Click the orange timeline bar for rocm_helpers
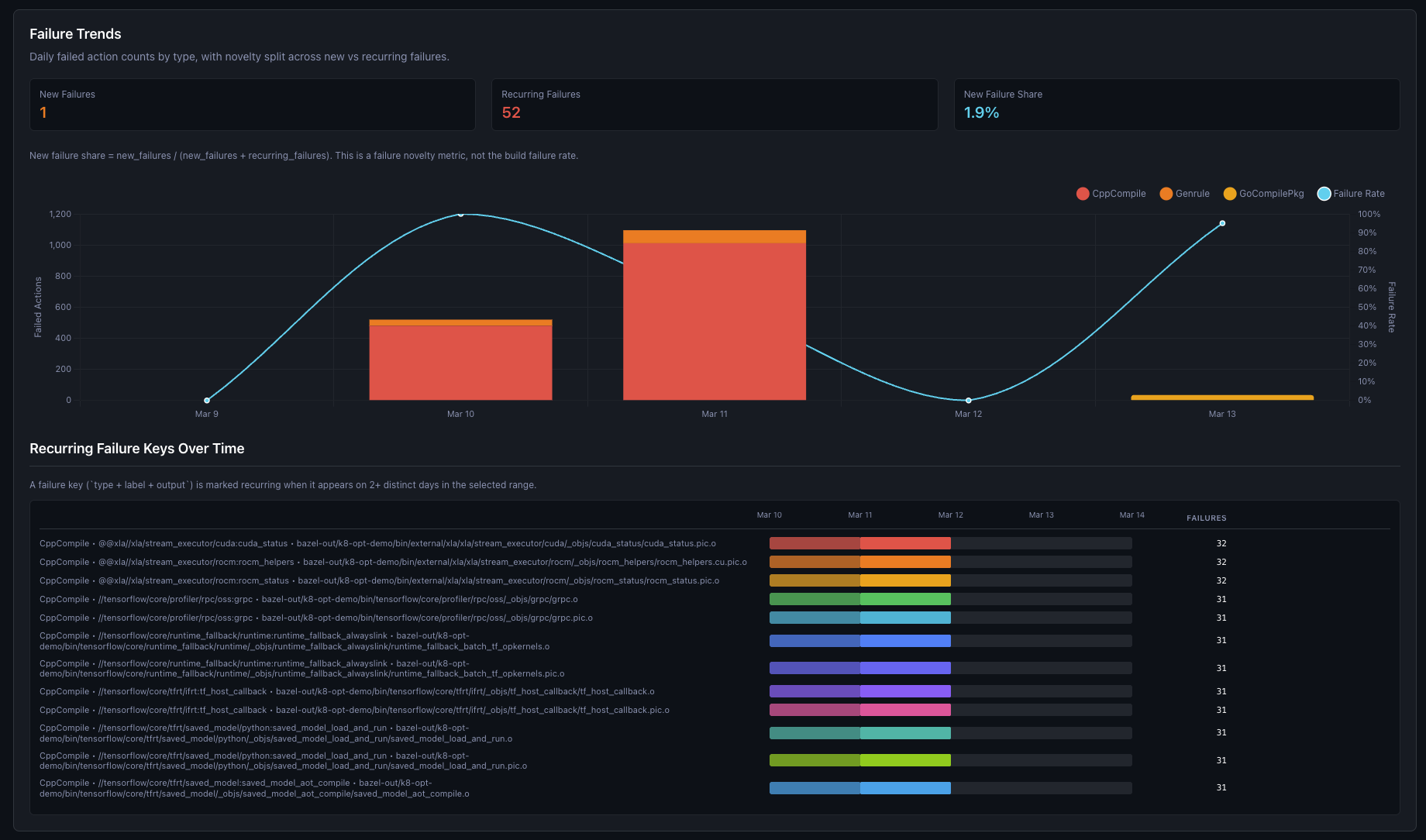The image size is (1426, 840). pos(860,562)
